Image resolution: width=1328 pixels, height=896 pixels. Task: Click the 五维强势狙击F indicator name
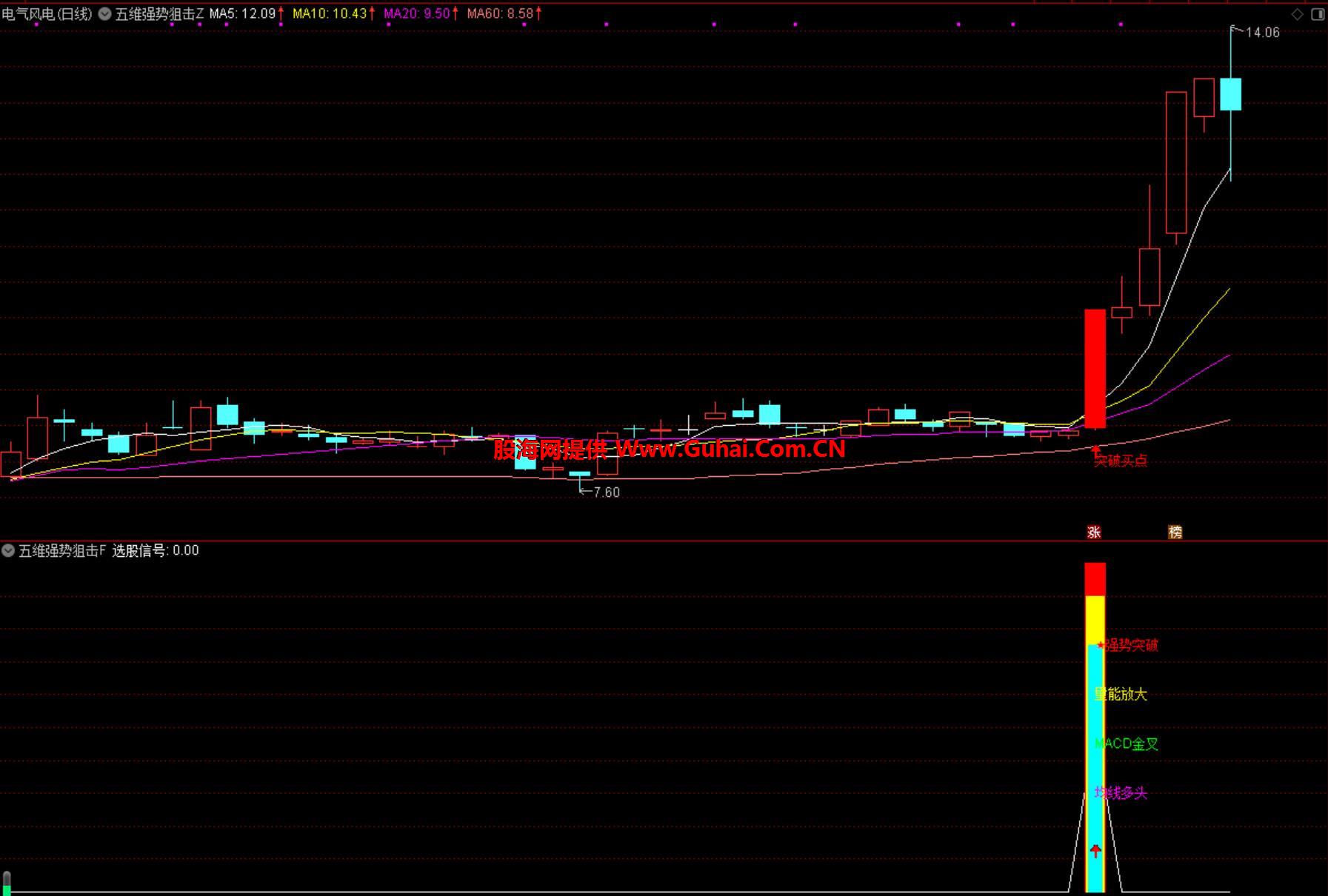[x=62, y=550]
